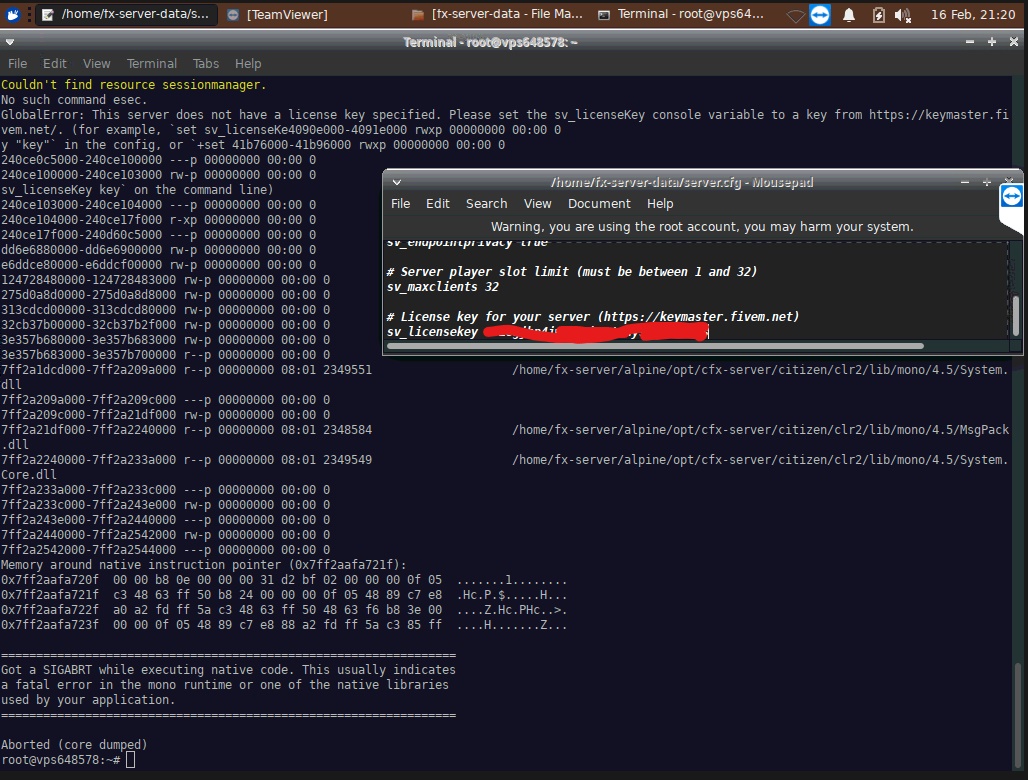
Task: Open the Terminal's Tabs menu
Action: [x=206, y=63]
